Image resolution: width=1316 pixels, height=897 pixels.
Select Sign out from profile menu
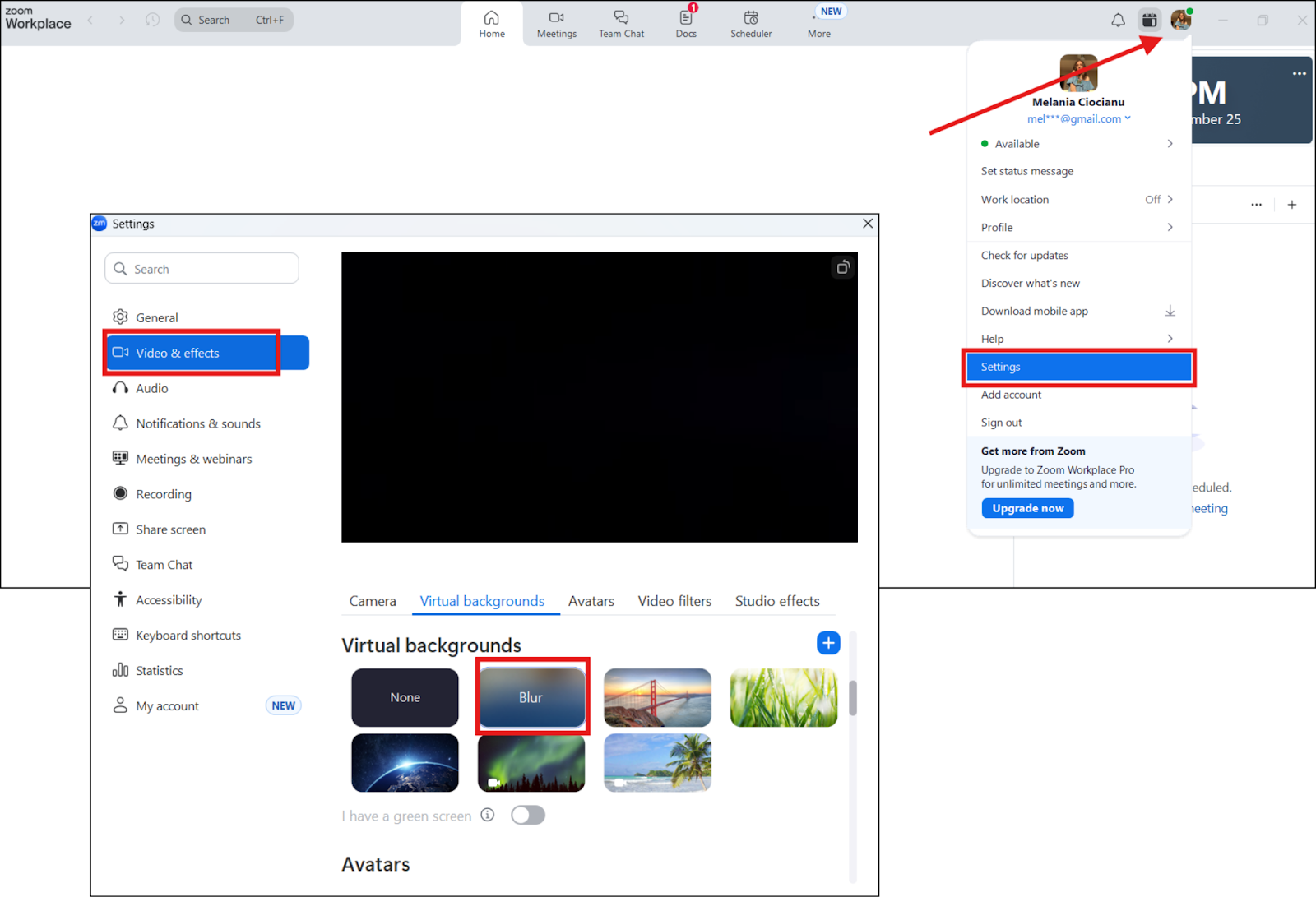pos(1001,423)
